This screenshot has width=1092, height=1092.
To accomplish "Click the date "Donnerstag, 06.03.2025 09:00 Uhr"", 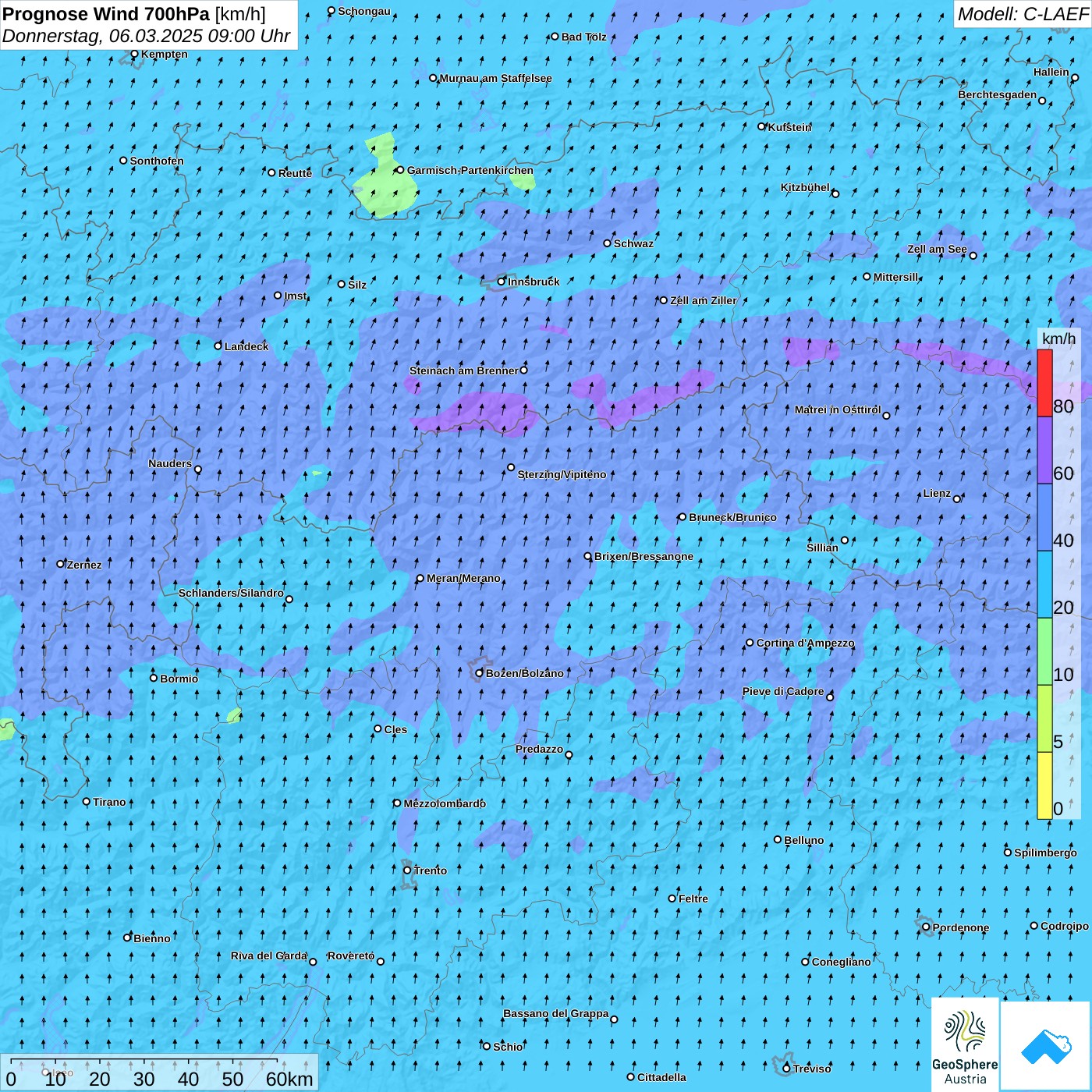I will 147,36.
